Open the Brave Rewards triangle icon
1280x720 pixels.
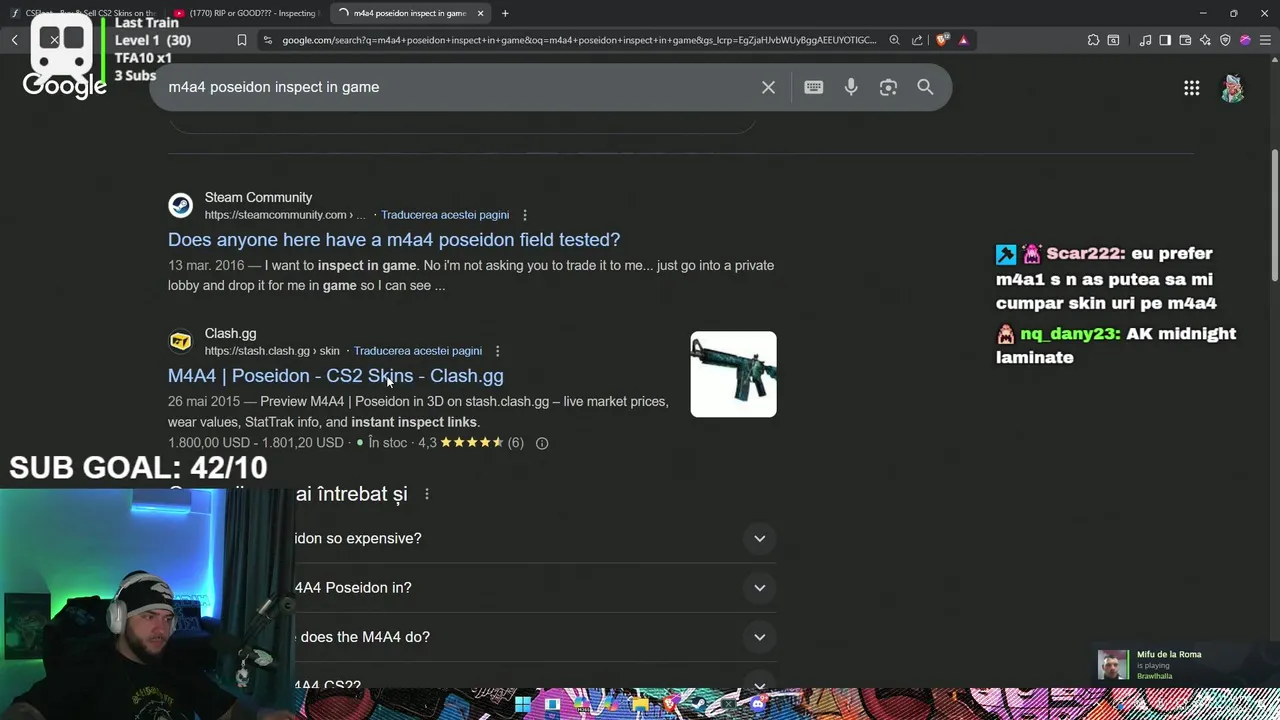[x=963, y=40]
